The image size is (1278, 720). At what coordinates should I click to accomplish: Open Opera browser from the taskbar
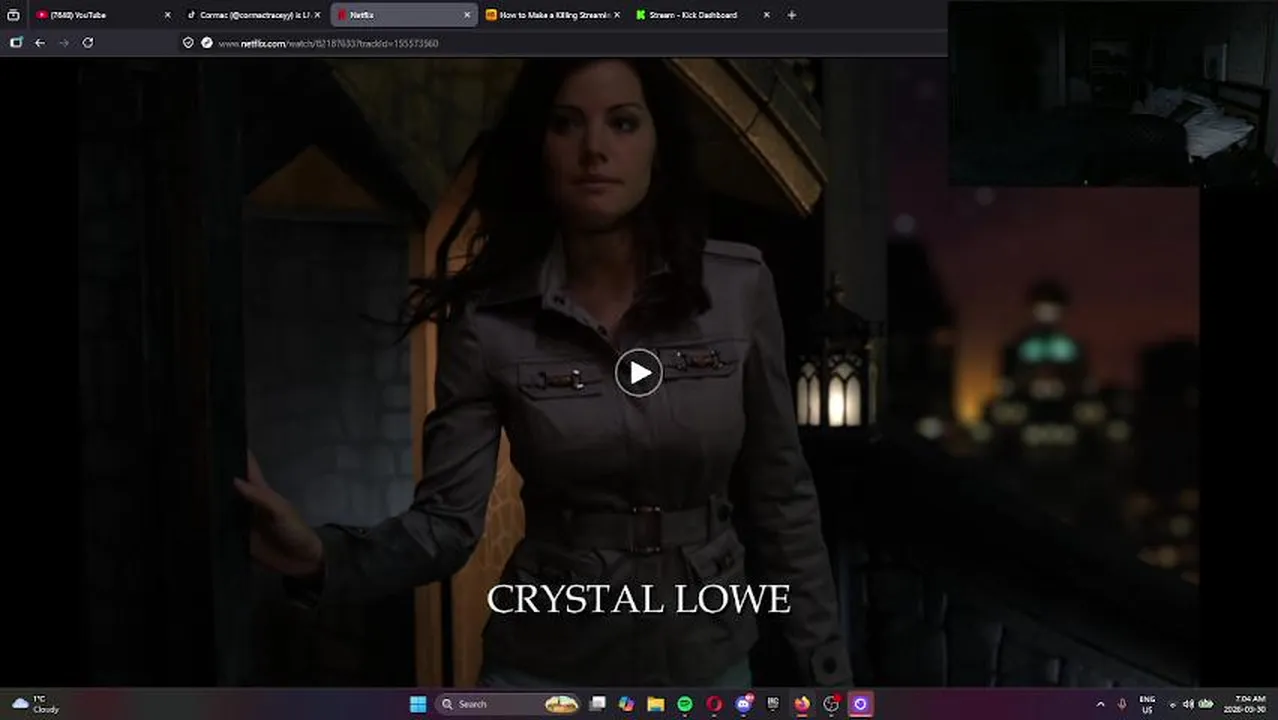714,704
